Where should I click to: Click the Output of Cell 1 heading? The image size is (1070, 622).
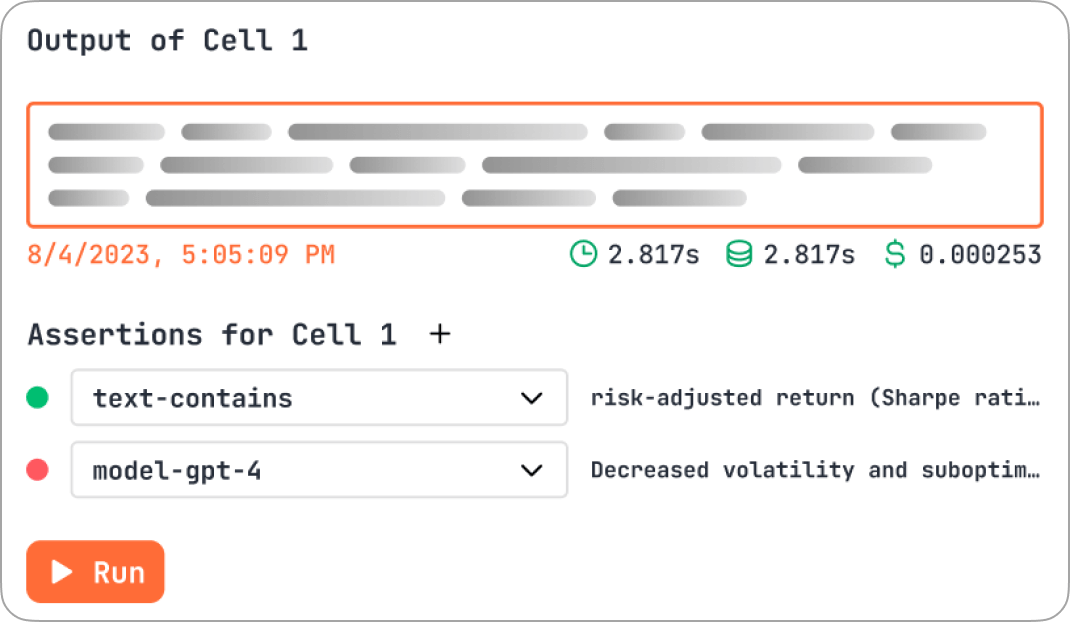coord(167,41)
